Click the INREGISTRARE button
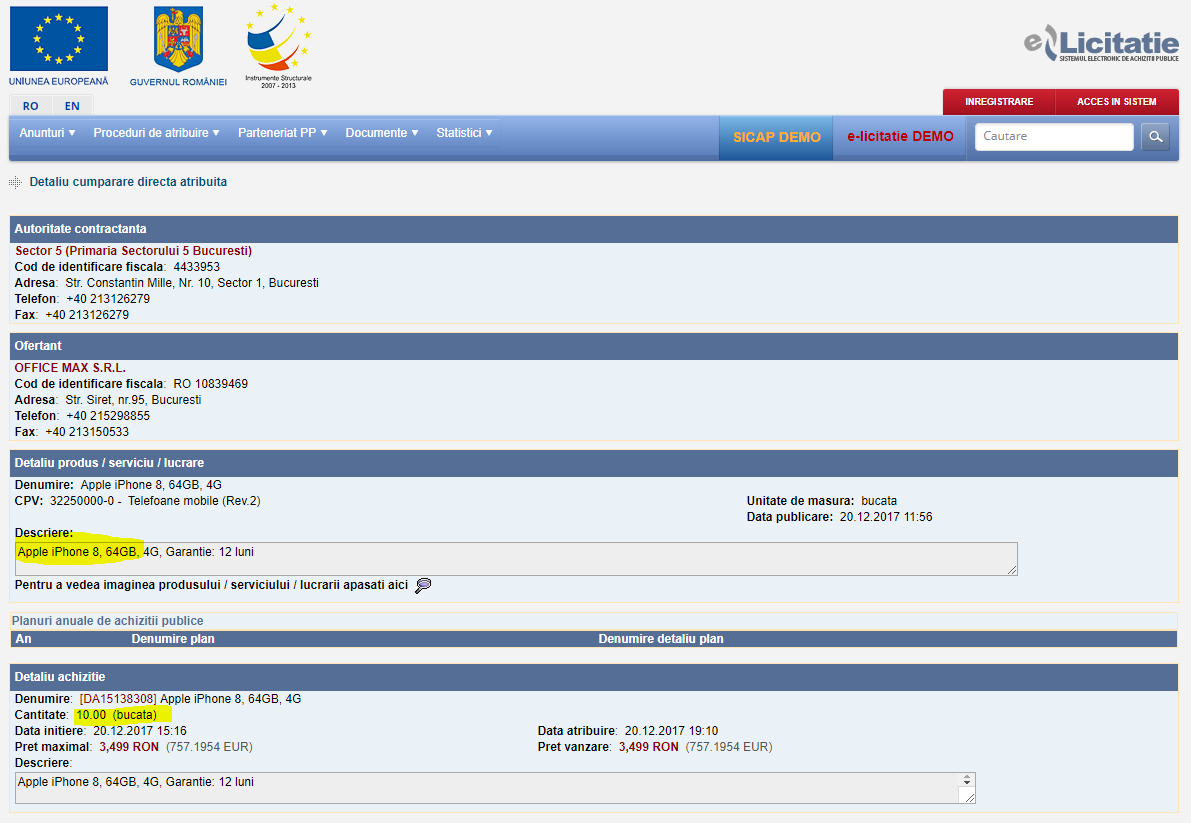This screenshot has height=823, width=1191. tap(999, 102)
